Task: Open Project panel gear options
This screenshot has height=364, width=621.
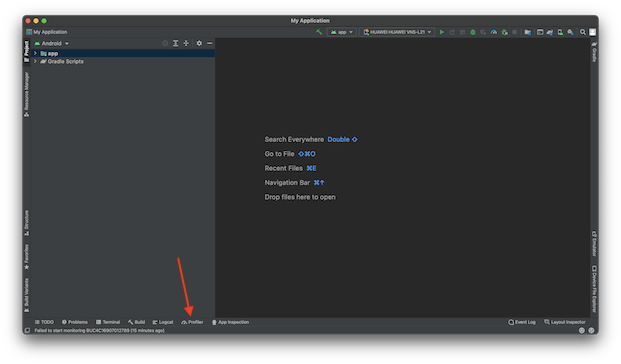Action: [199, 43]
